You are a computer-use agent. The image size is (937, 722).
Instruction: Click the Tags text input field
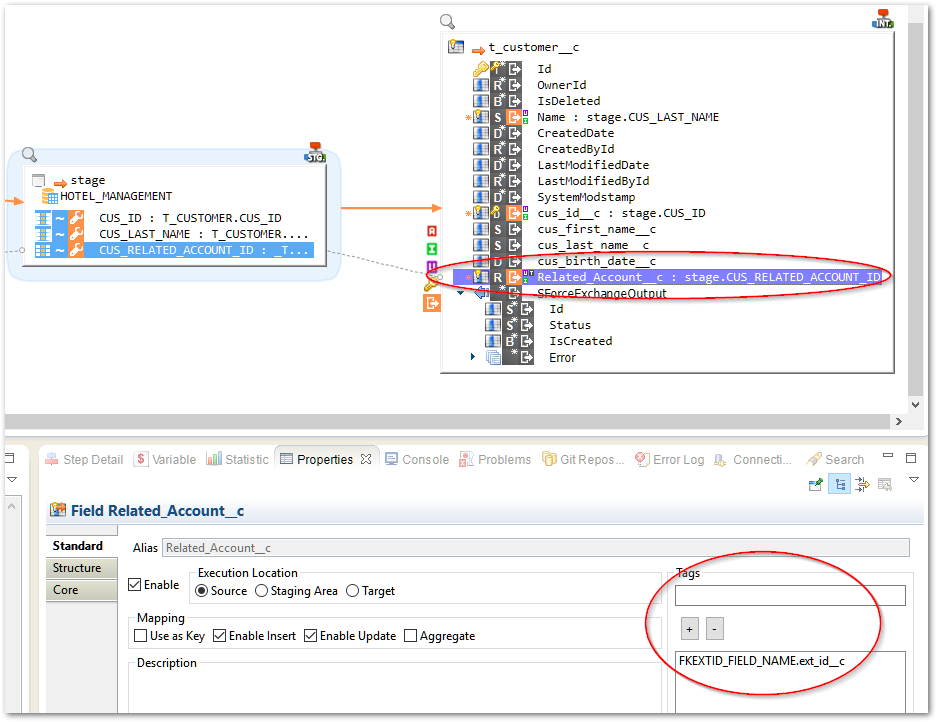[x=789, y=596]
